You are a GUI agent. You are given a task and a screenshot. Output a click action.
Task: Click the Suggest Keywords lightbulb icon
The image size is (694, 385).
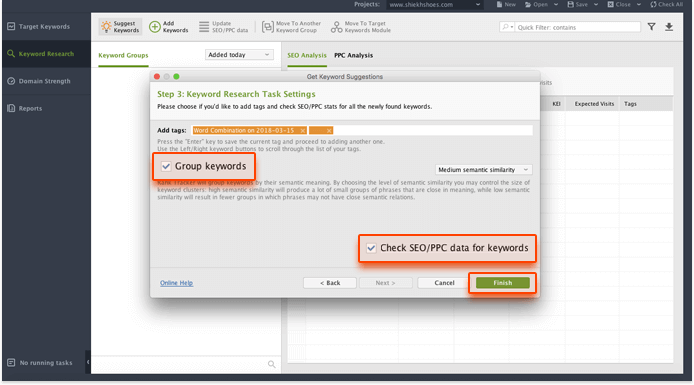click(x=106, y=27)
